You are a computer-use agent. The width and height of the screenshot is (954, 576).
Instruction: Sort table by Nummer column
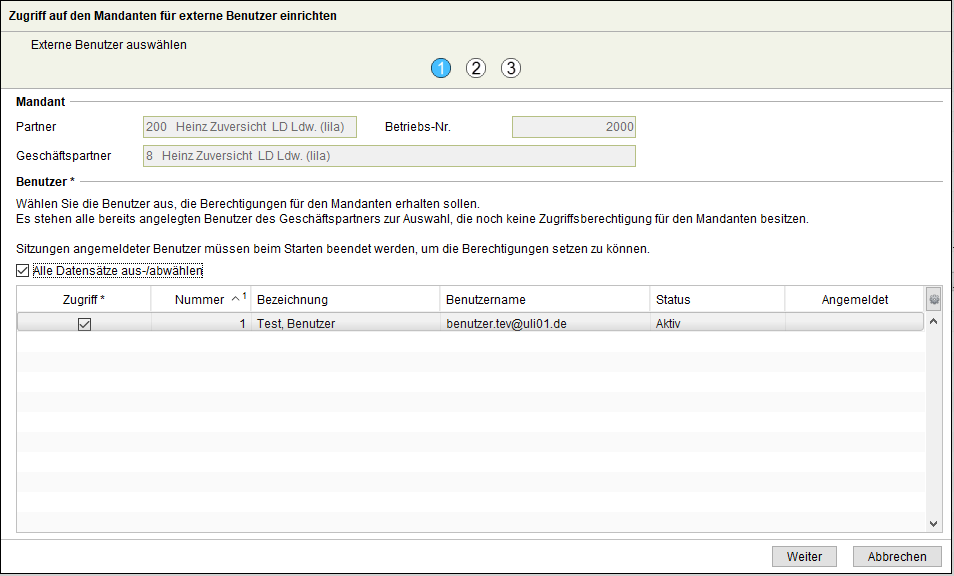[199, 300]
